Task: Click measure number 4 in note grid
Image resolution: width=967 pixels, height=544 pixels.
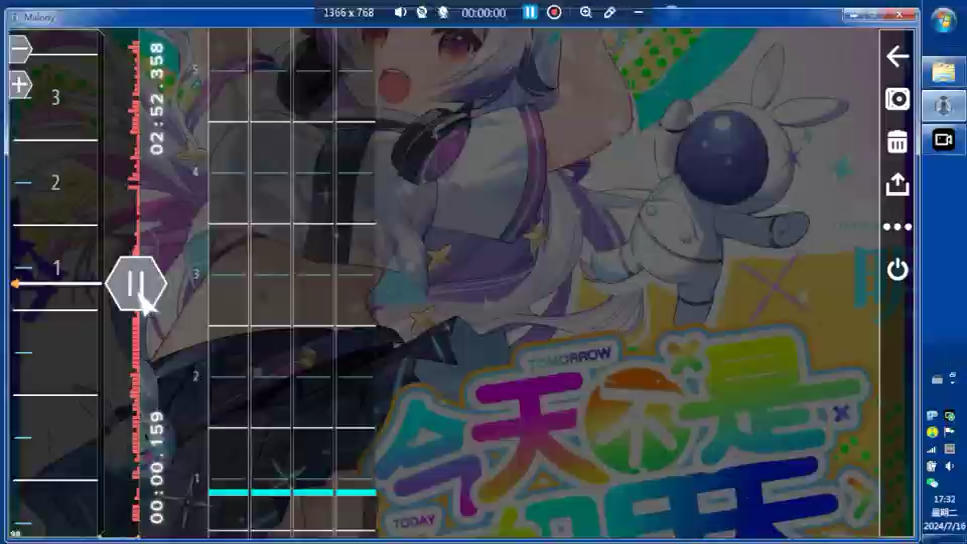Action: coord(195,171)
